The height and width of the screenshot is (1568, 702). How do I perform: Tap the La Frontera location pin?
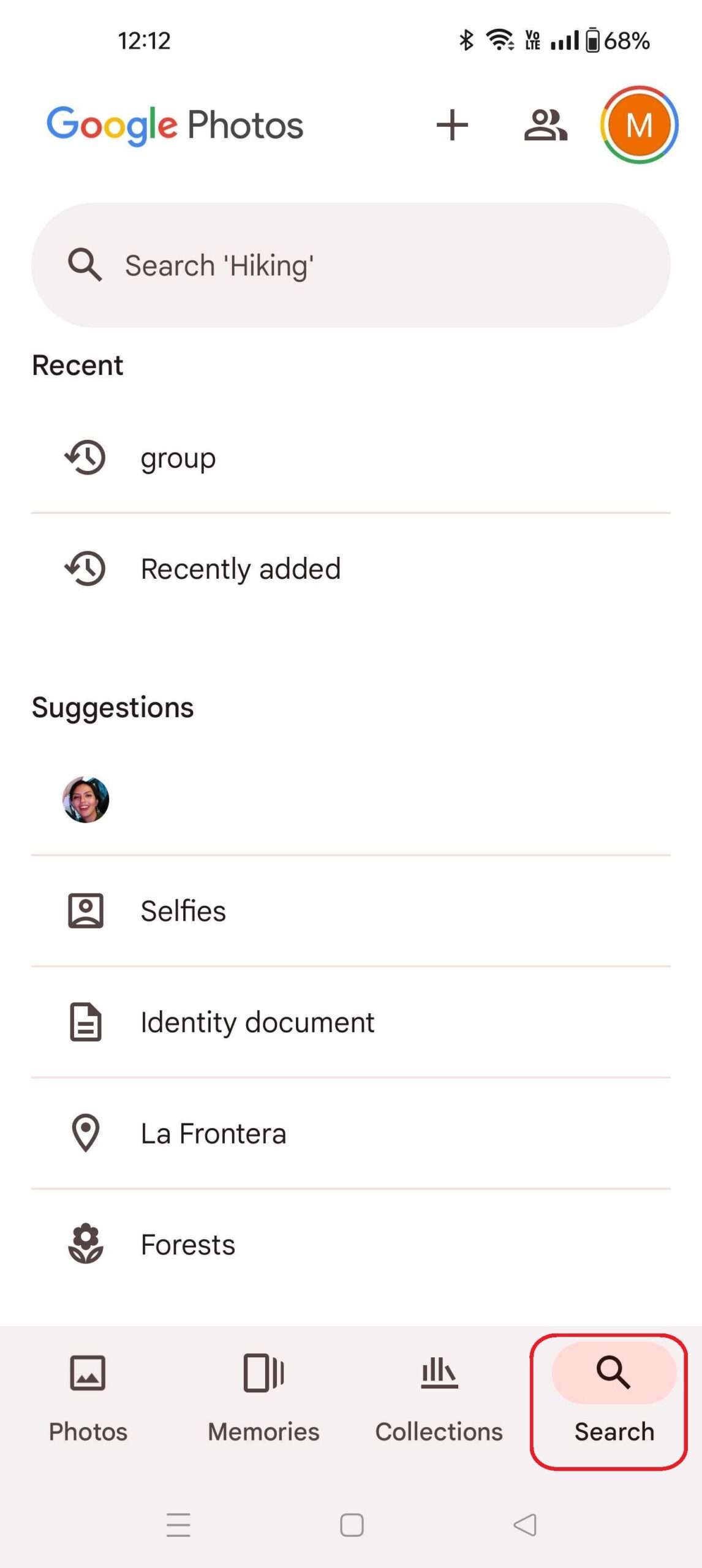(x=86, y=1133)
